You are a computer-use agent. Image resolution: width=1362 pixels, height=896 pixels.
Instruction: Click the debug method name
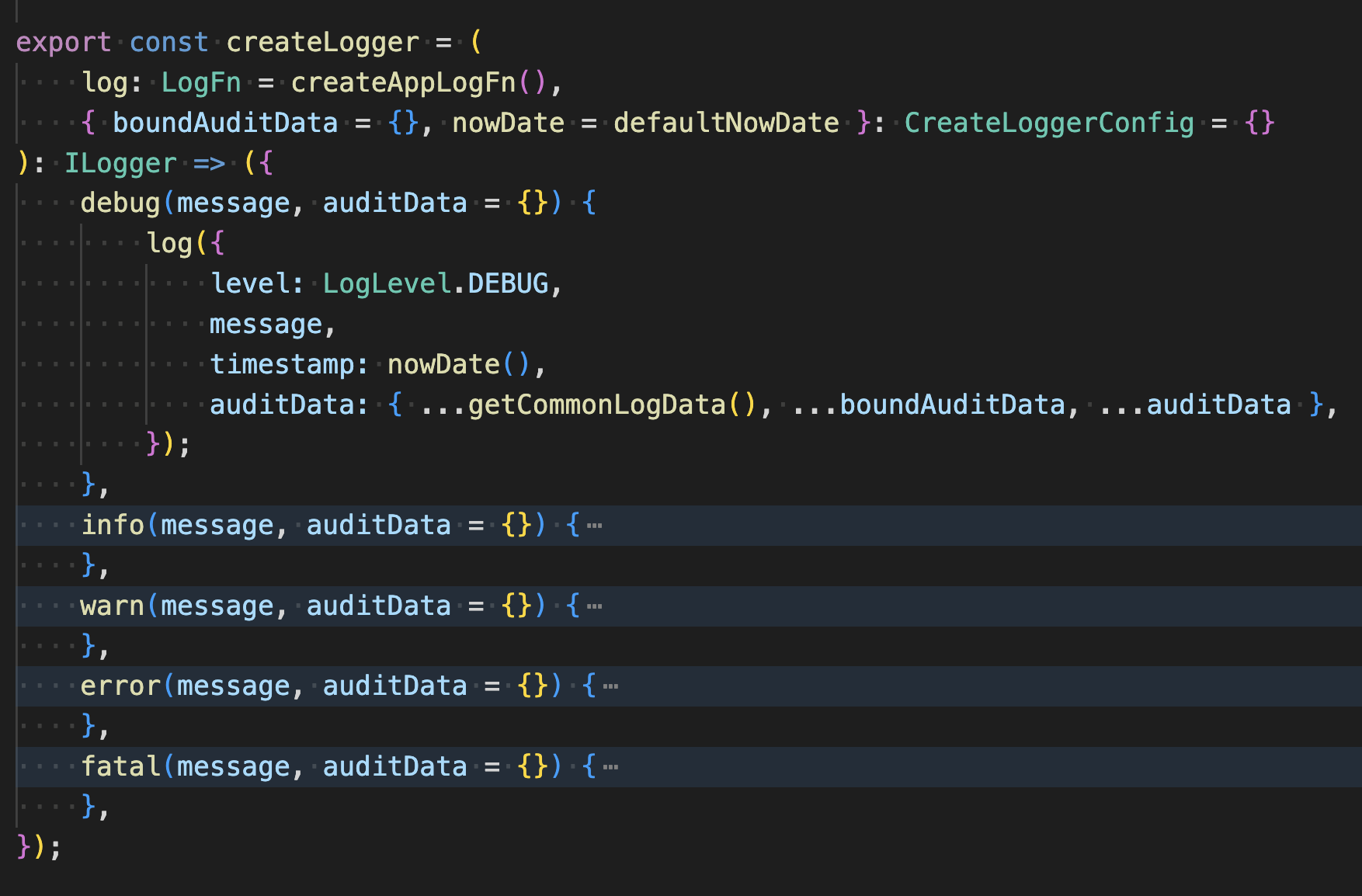(120, 203)
